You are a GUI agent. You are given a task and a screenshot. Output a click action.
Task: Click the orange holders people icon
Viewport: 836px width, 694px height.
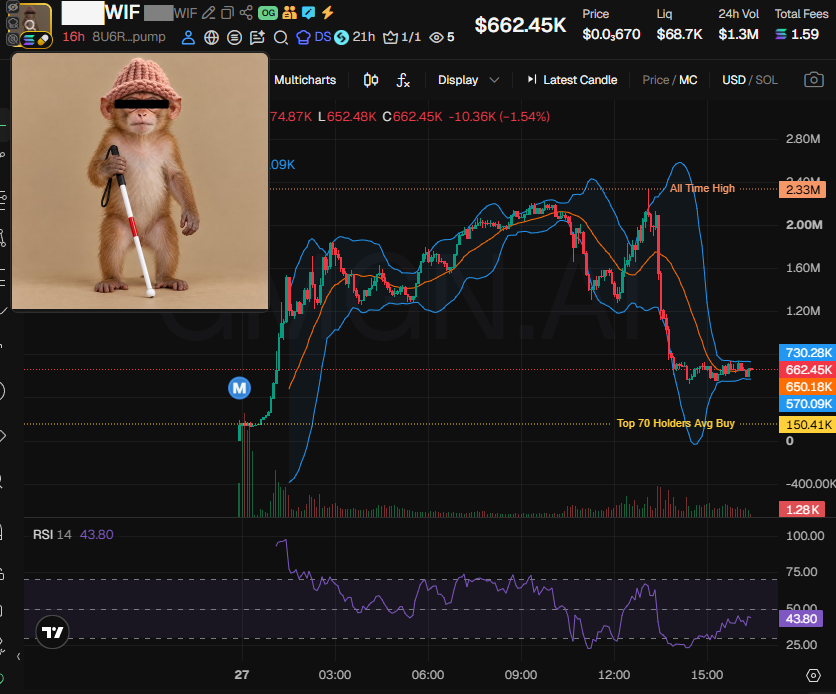[x=290, y=13]
